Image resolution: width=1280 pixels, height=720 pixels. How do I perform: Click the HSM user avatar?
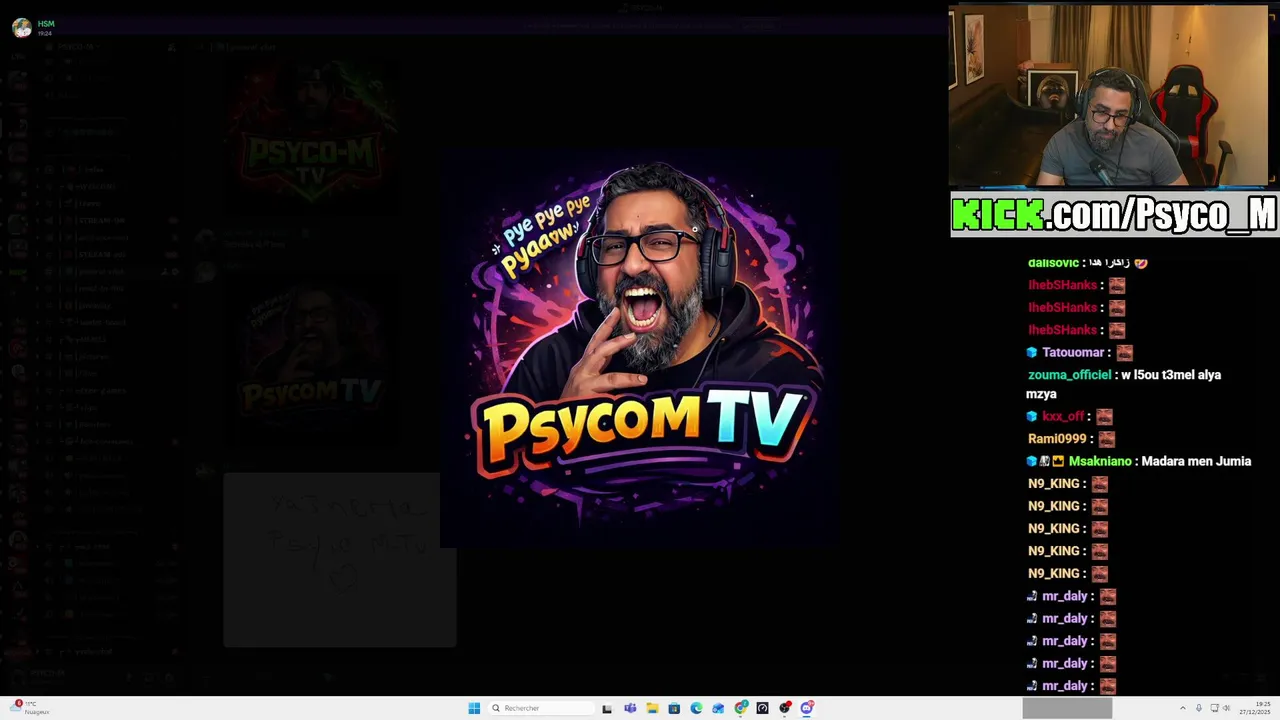[22, 28]
